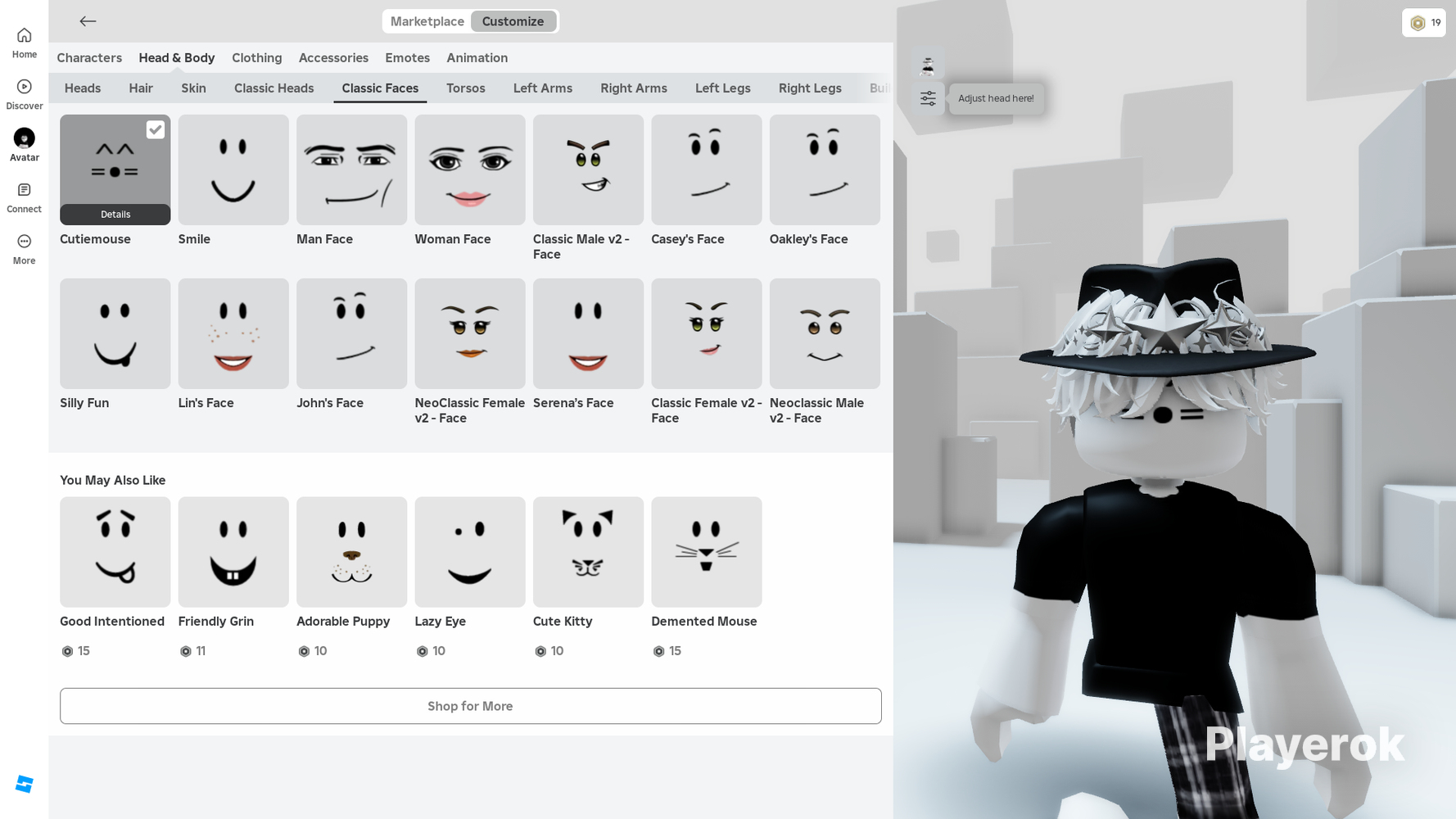View the Cute Kitty face item

tap(588, 552)
